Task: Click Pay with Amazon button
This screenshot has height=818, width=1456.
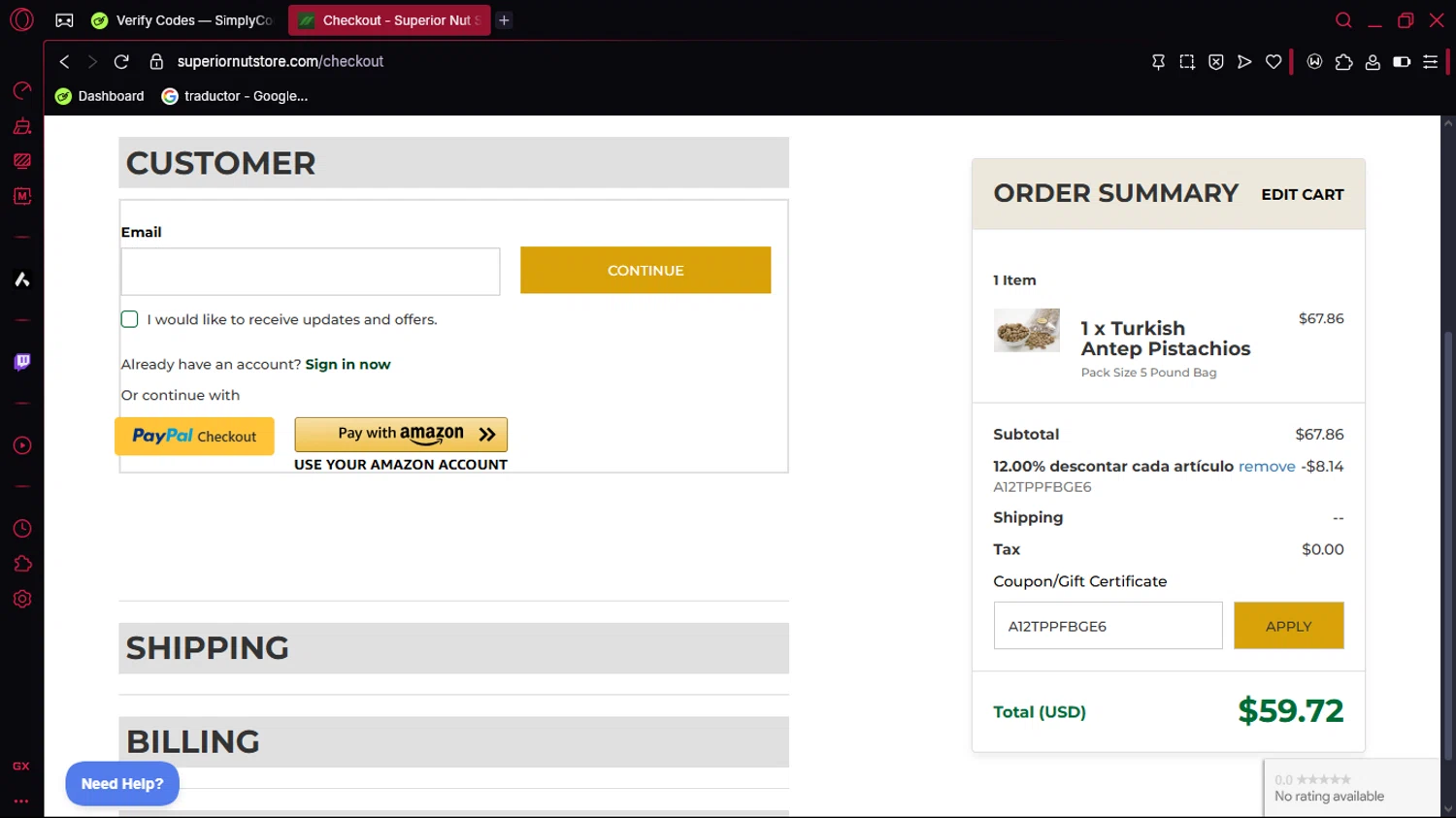Action: click(401, 434)
